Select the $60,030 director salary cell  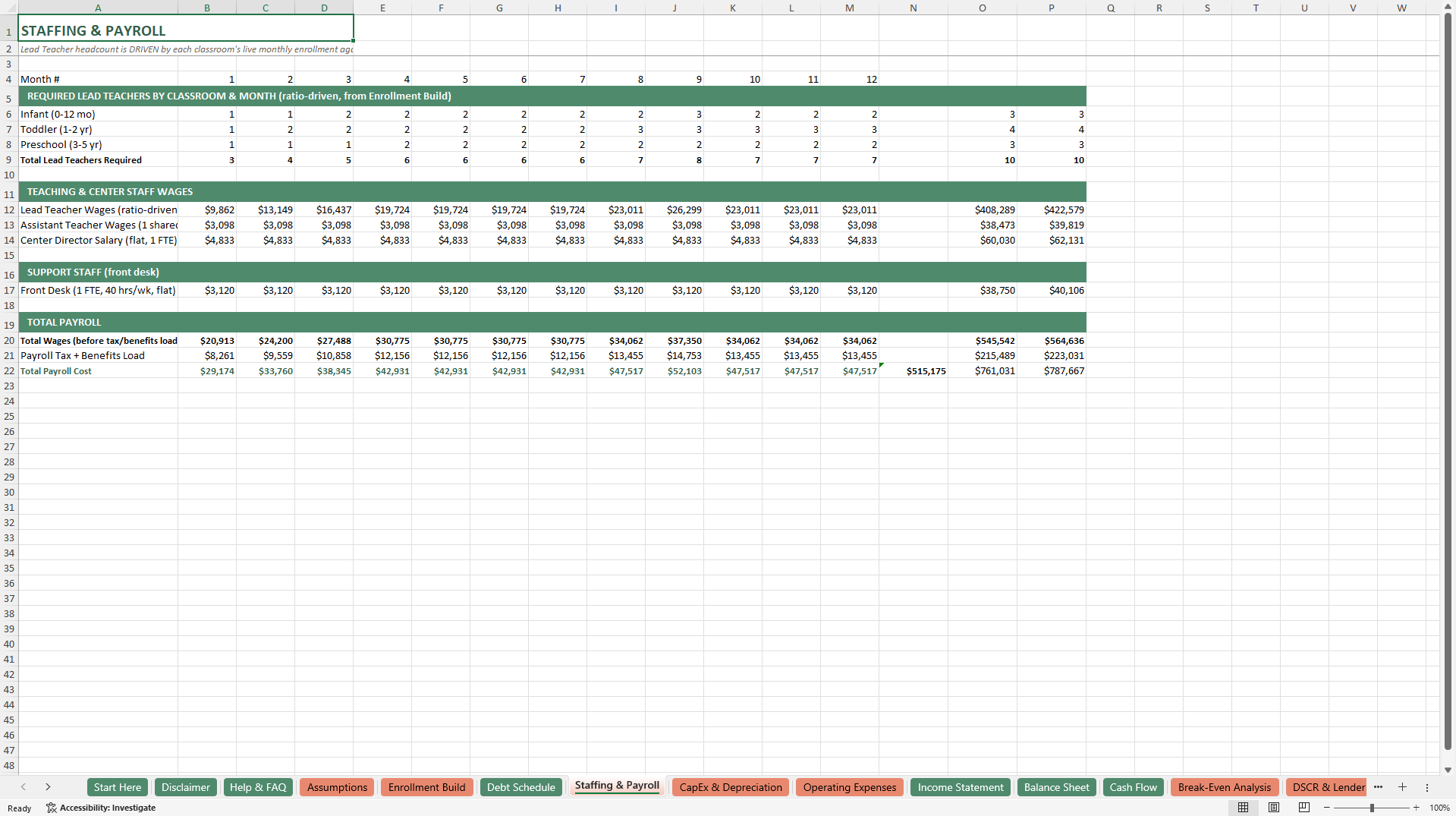click(982, 240)
